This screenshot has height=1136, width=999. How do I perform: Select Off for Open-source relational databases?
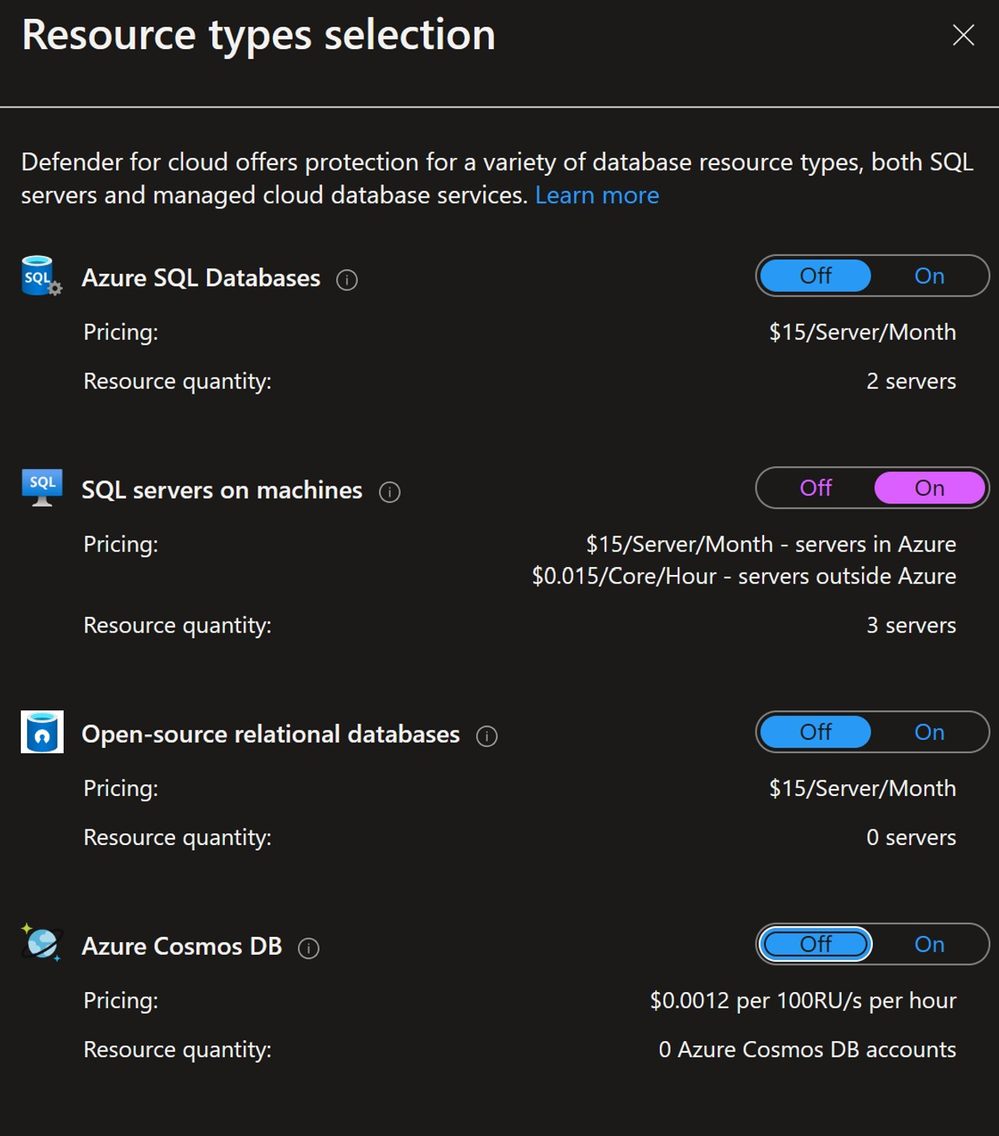[816, 732]
